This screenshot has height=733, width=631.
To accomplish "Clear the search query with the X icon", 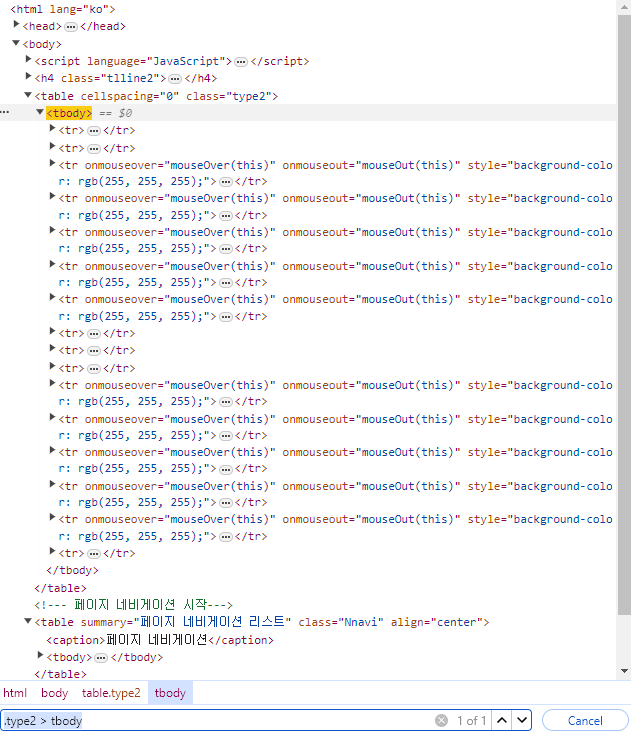I will [441, 720].
